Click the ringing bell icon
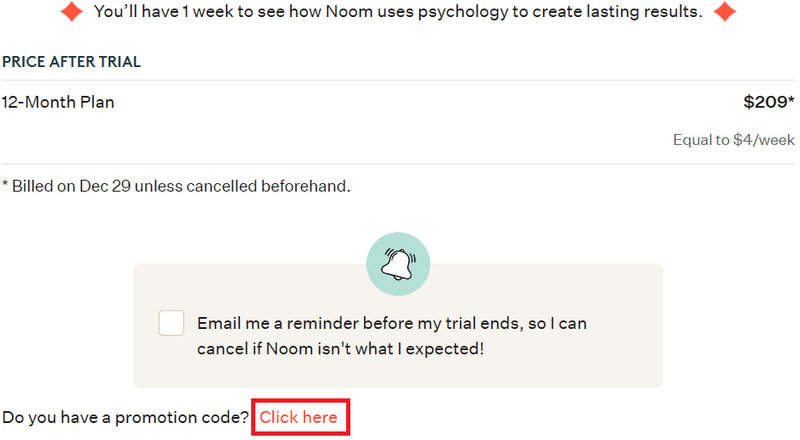Image resolution: width=800 pixels, height=440 pixels. coord(398,264)
